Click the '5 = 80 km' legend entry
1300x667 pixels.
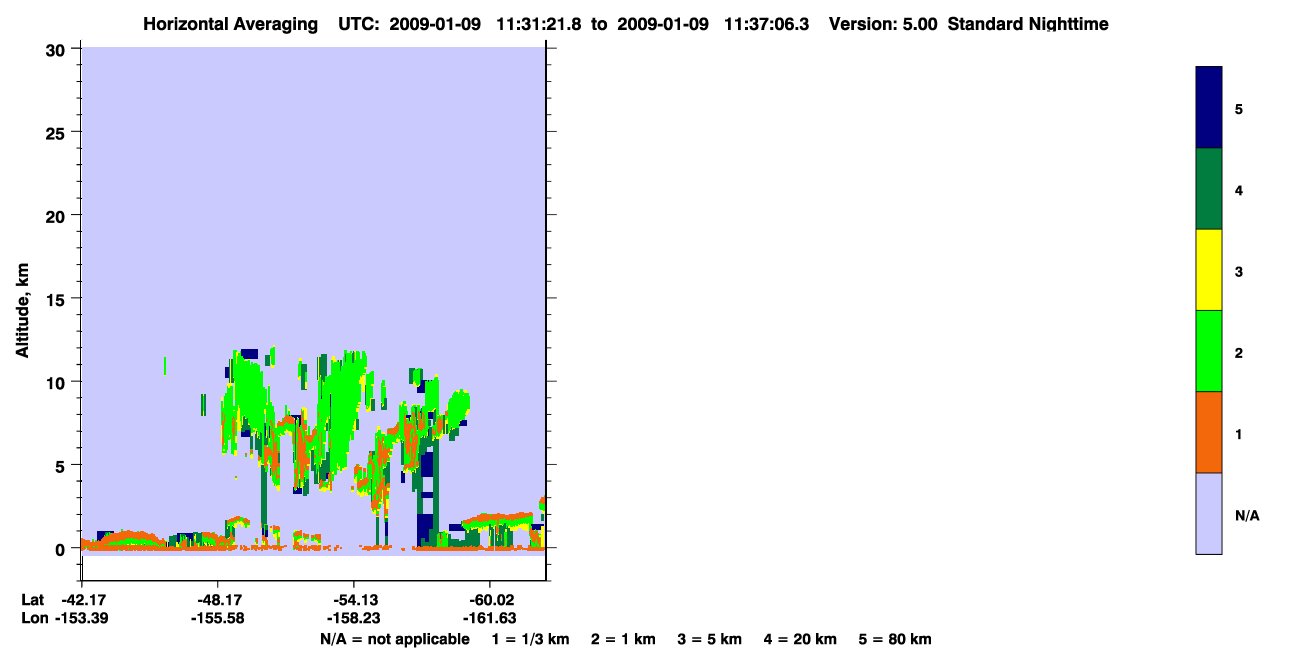click(895, 639)
